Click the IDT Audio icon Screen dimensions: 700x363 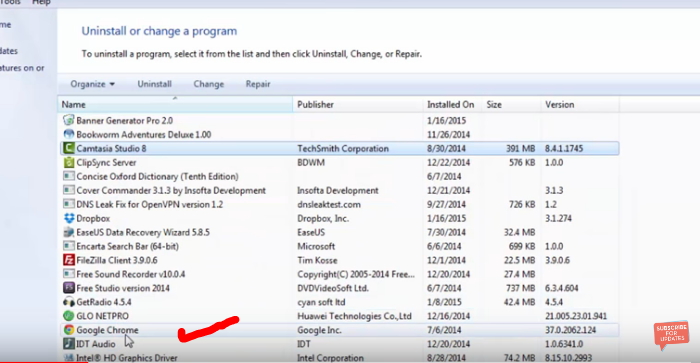pyautogui.click(x=68, y=344)
